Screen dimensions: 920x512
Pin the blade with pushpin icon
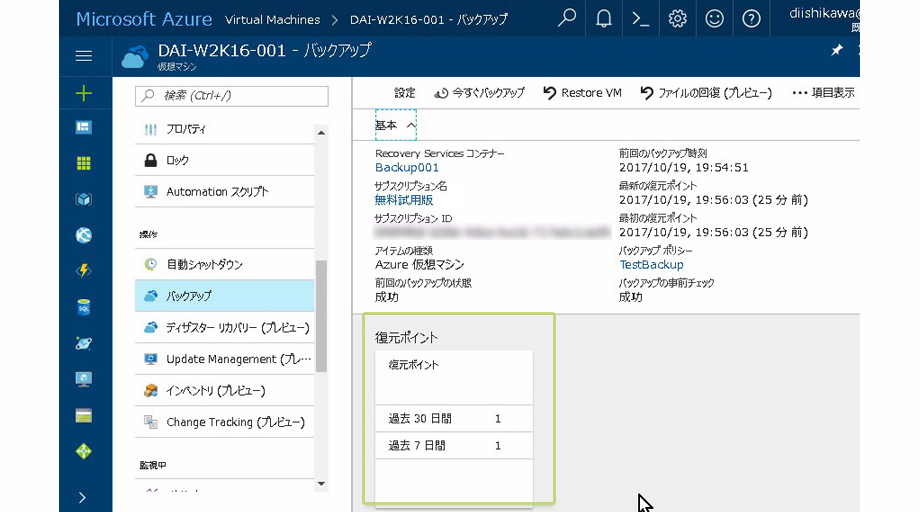pos(837,50)
